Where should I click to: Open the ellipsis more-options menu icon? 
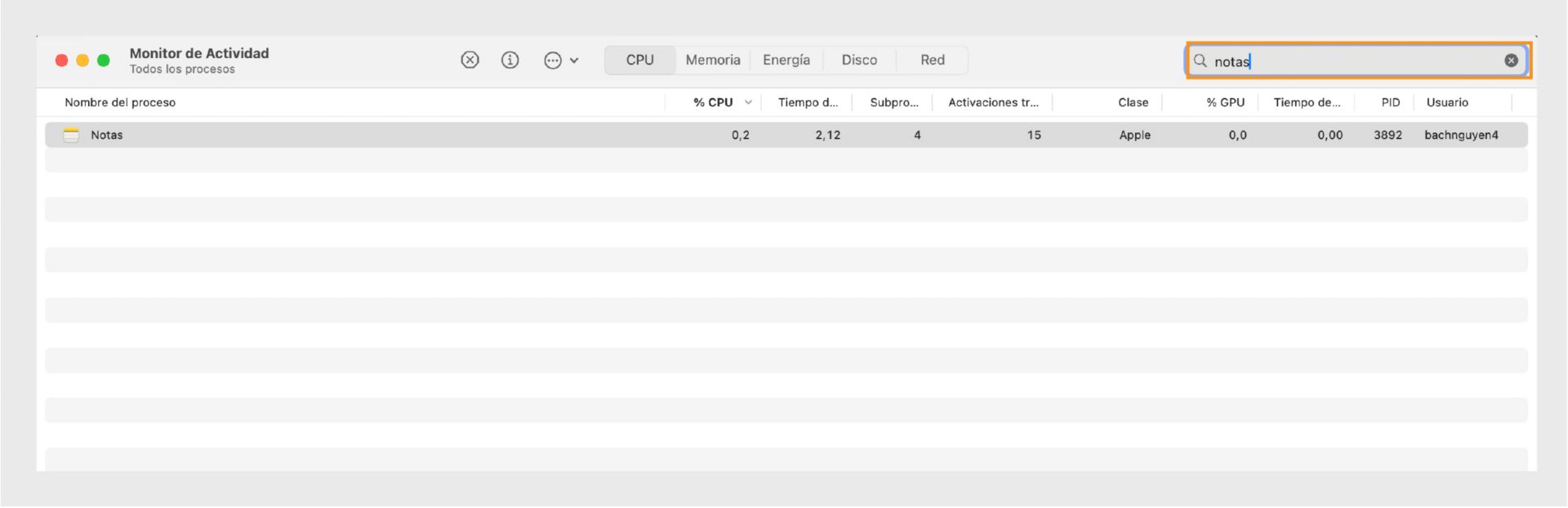[553, 60]
